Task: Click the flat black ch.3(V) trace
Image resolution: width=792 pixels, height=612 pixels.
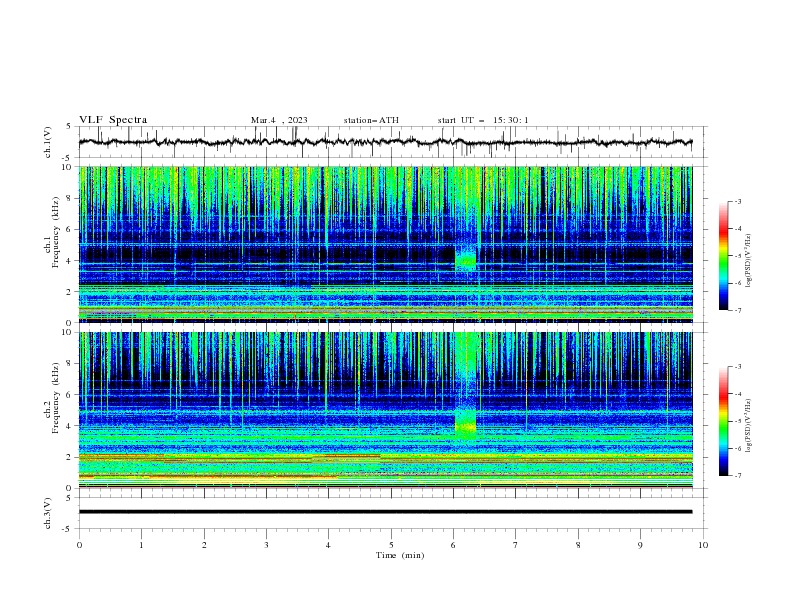Action: coord(385,512)
